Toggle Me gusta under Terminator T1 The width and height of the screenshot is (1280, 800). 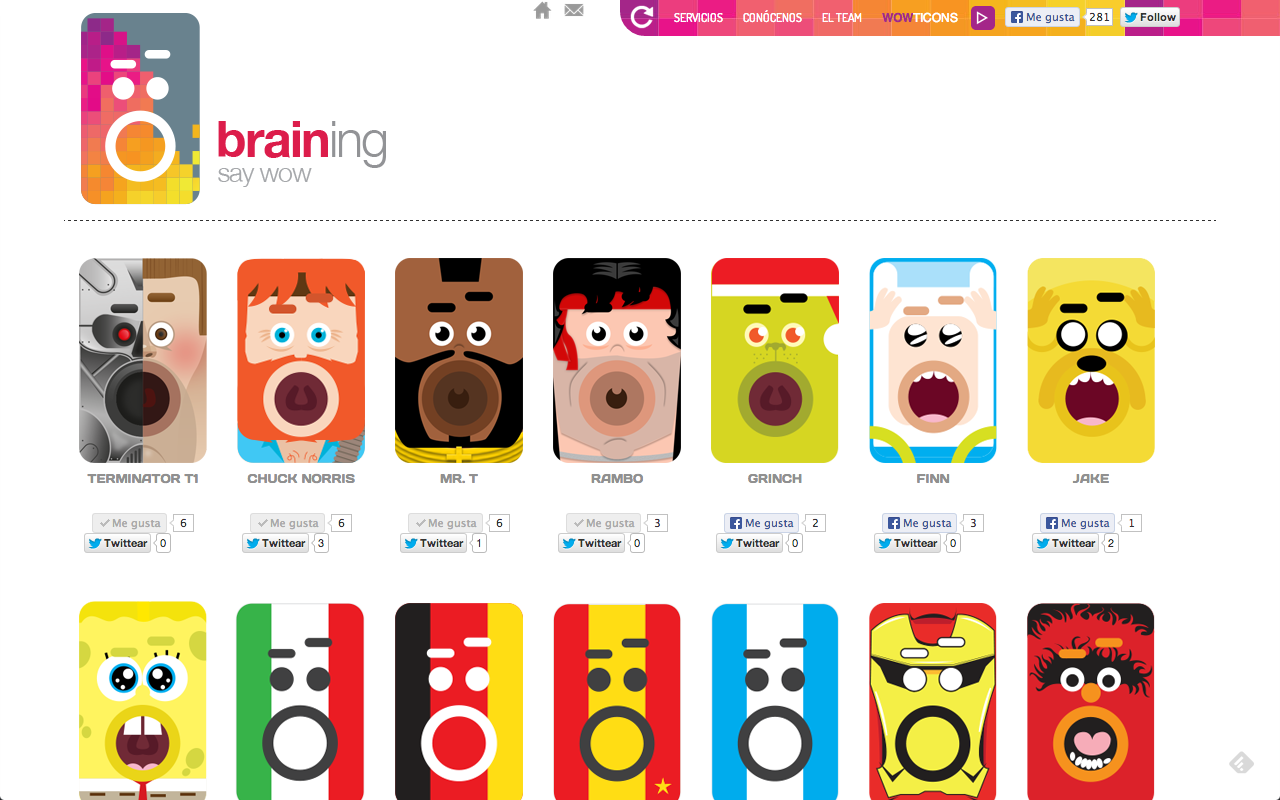130,523
